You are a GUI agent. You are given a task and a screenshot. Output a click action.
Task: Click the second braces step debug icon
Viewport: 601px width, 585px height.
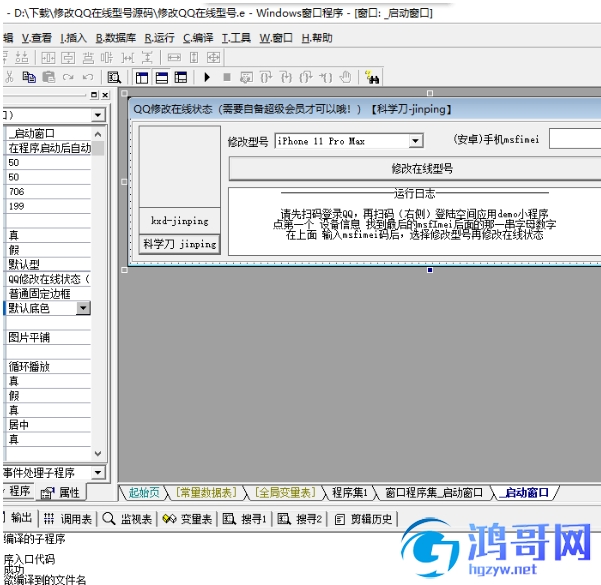point(286,77)
